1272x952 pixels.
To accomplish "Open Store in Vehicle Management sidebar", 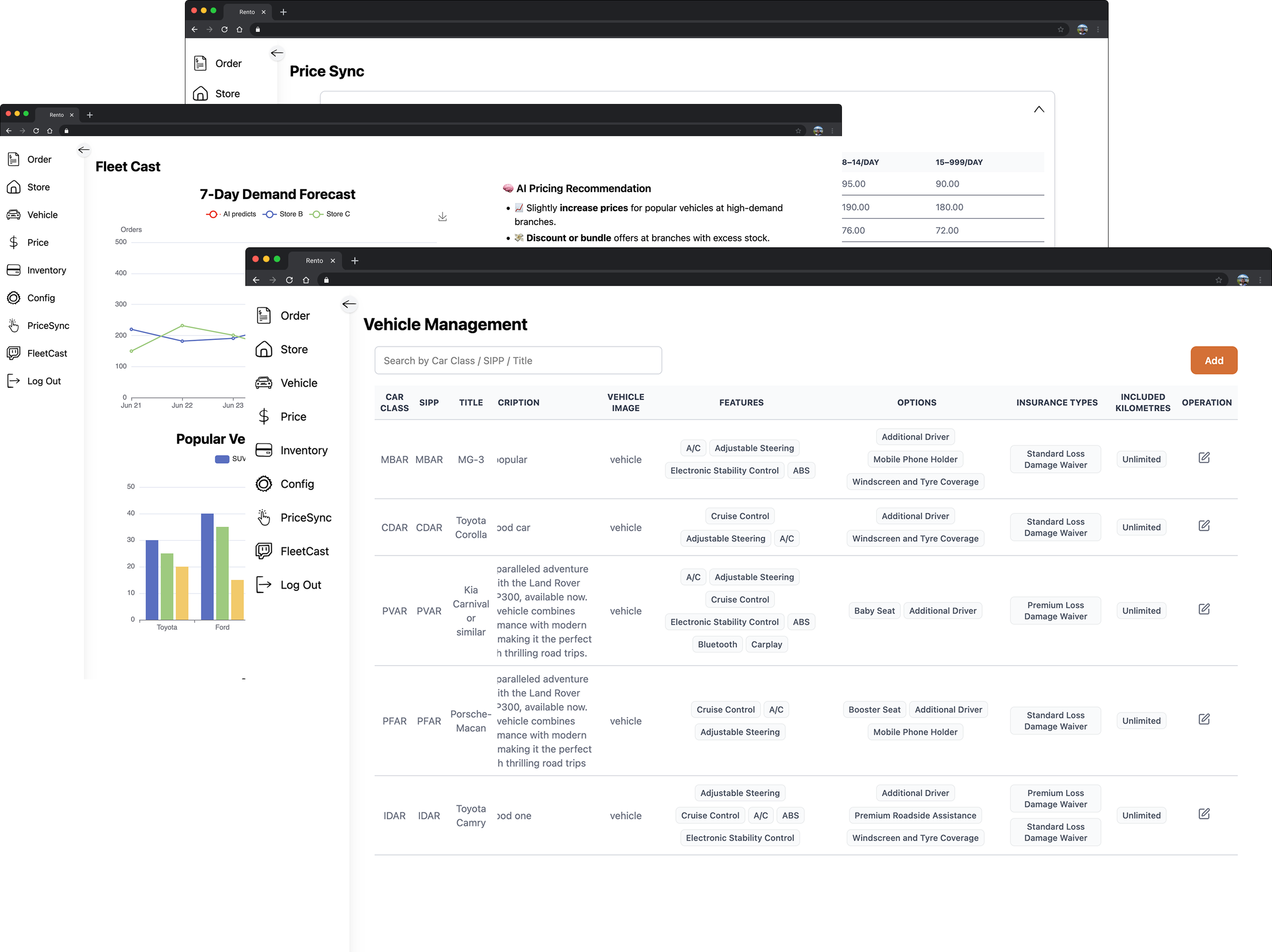I will (x=282, y=350).
